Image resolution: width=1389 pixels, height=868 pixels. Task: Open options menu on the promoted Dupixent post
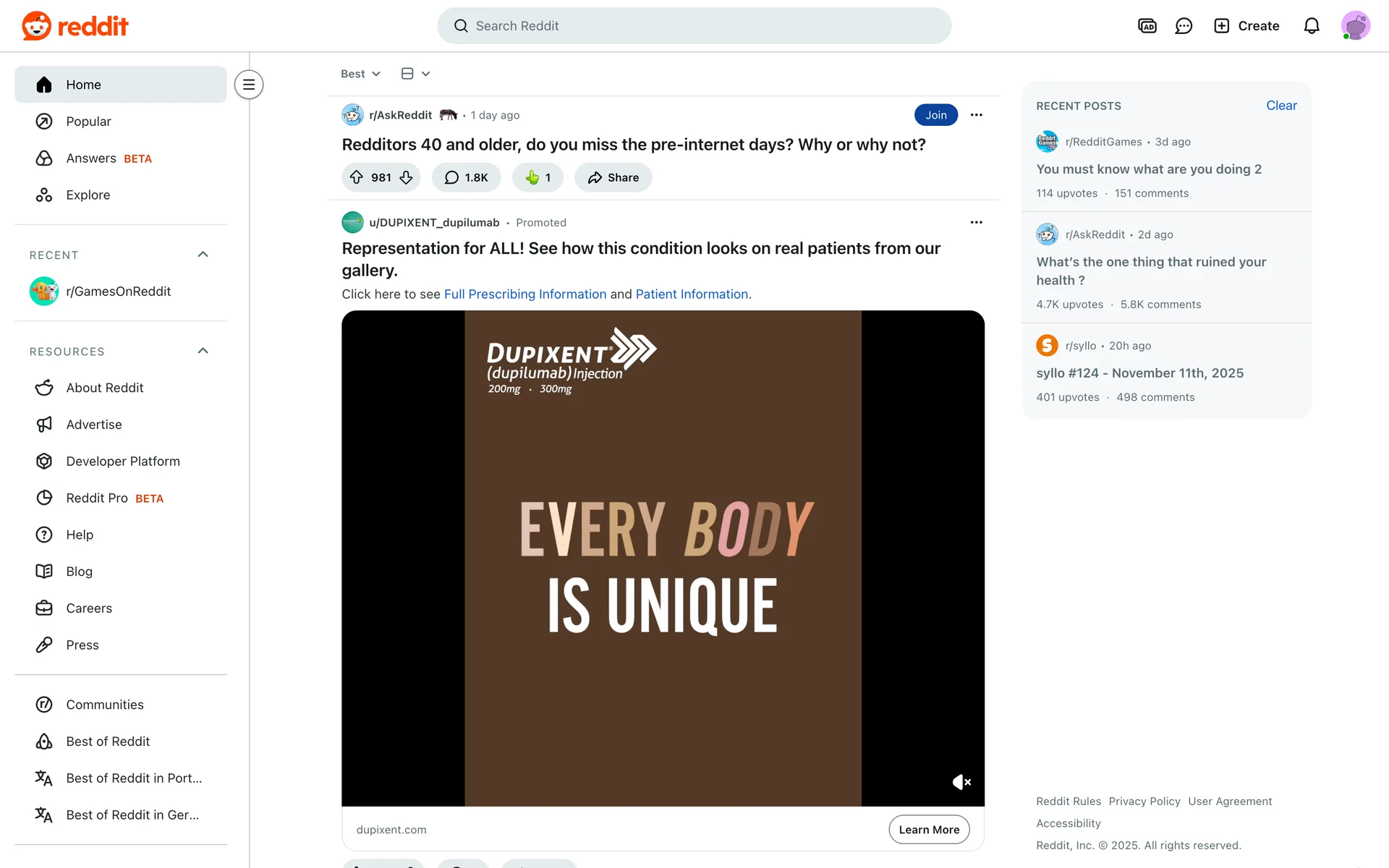pyautogui.click(x=976, y=222)
